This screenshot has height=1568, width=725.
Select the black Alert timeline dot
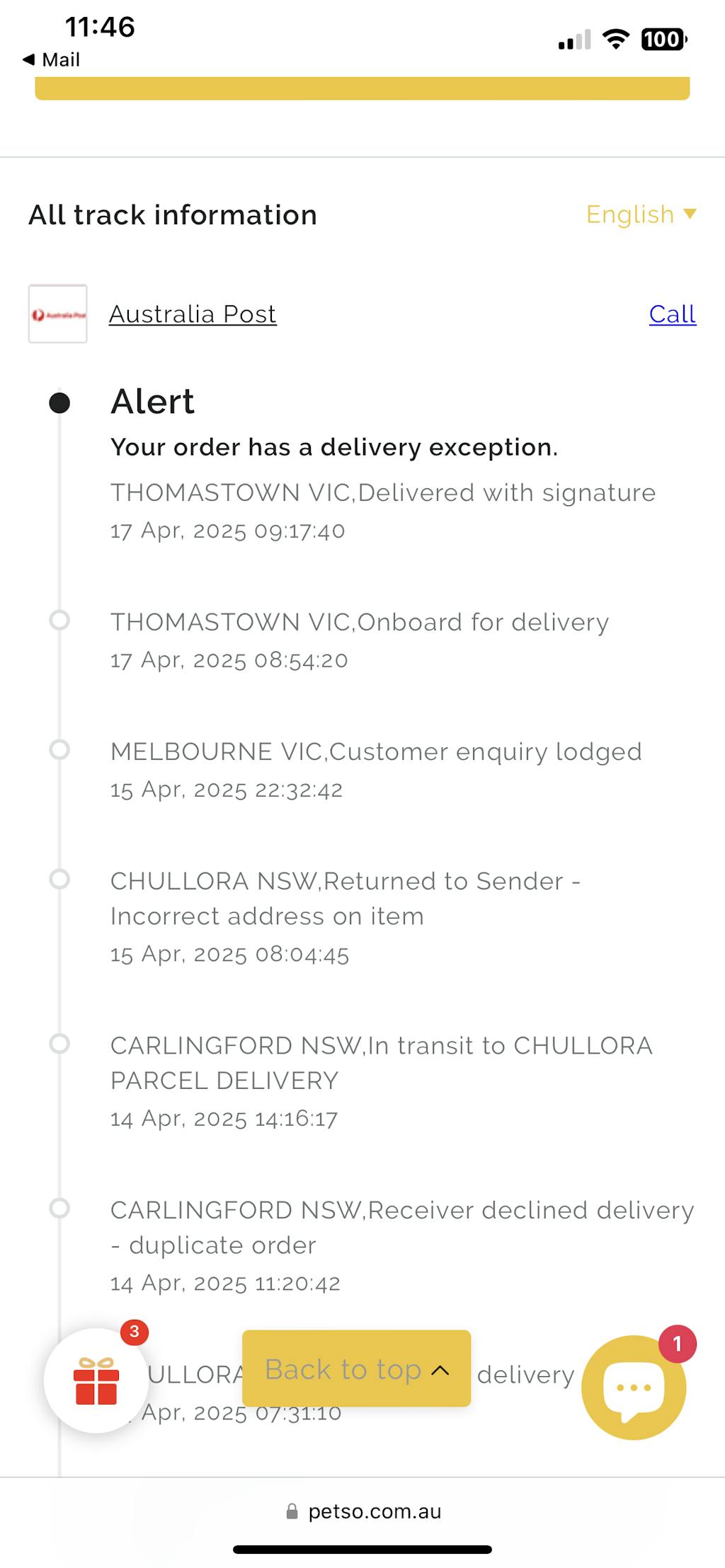tap(59, 403)
